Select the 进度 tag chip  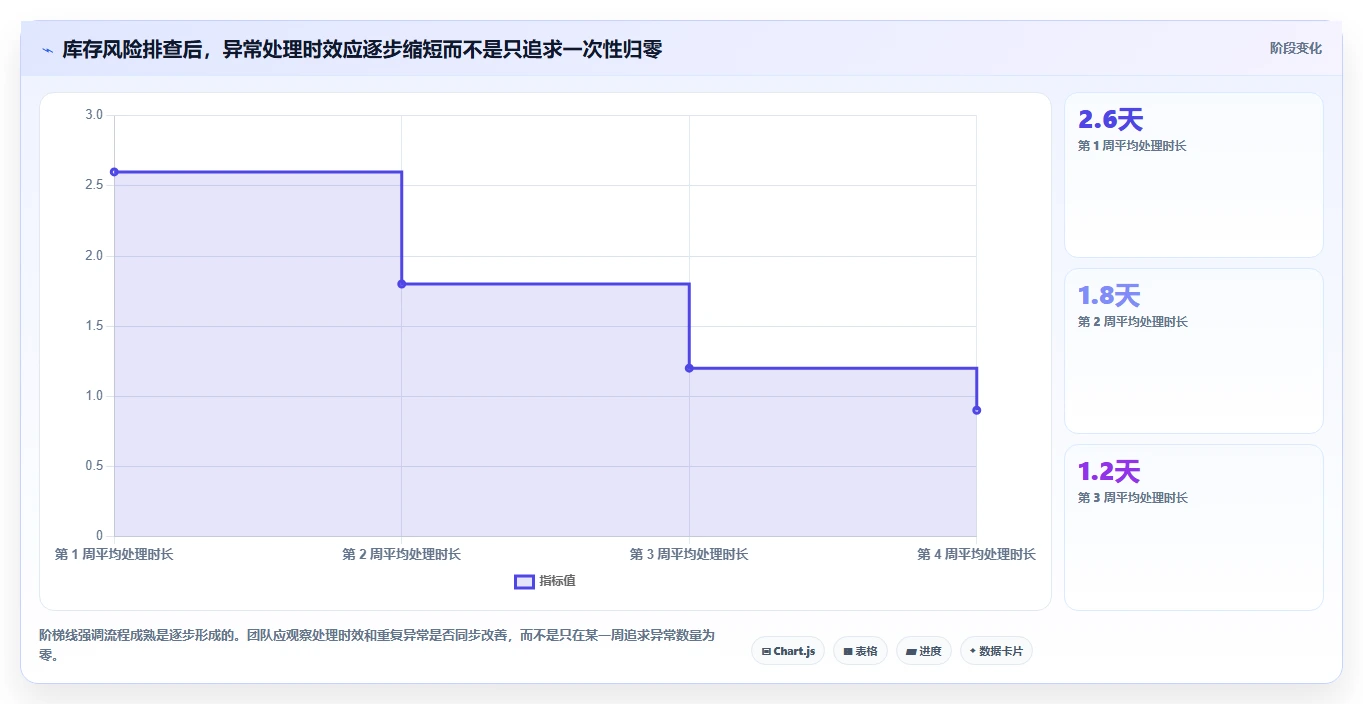(x=924, y=651)
